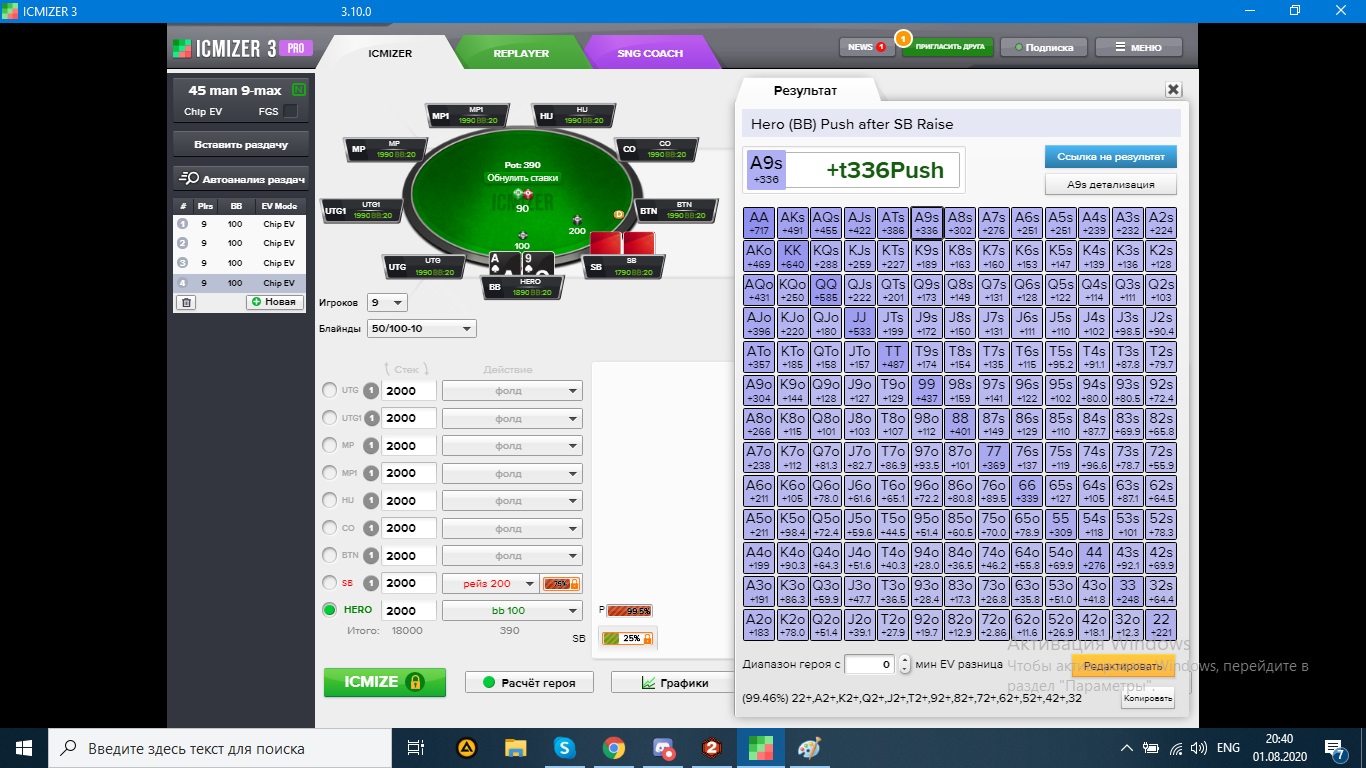The height and width of the screenshot is (768, 1366).
Task: Close the Результат panel
Action: coord(1174,90)
